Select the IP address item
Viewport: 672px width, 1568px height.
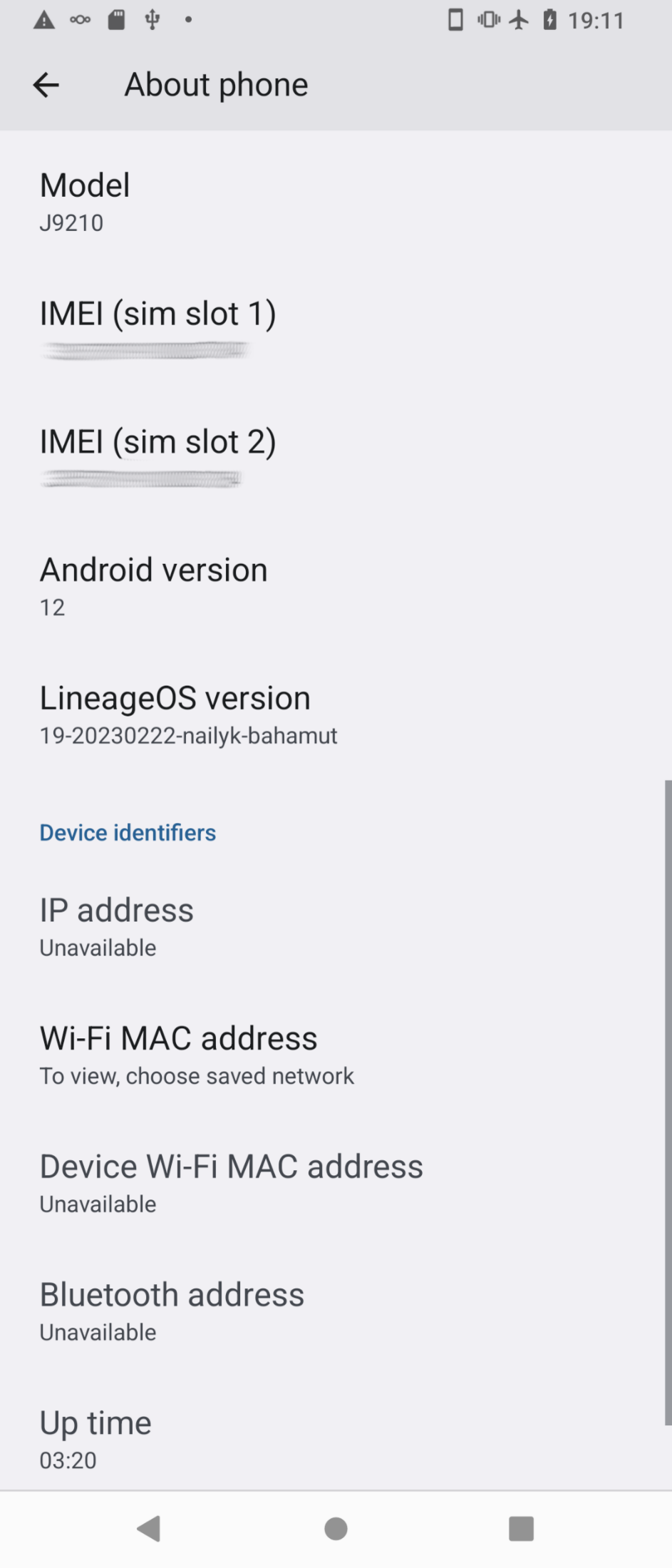click(x=336, y=928)
